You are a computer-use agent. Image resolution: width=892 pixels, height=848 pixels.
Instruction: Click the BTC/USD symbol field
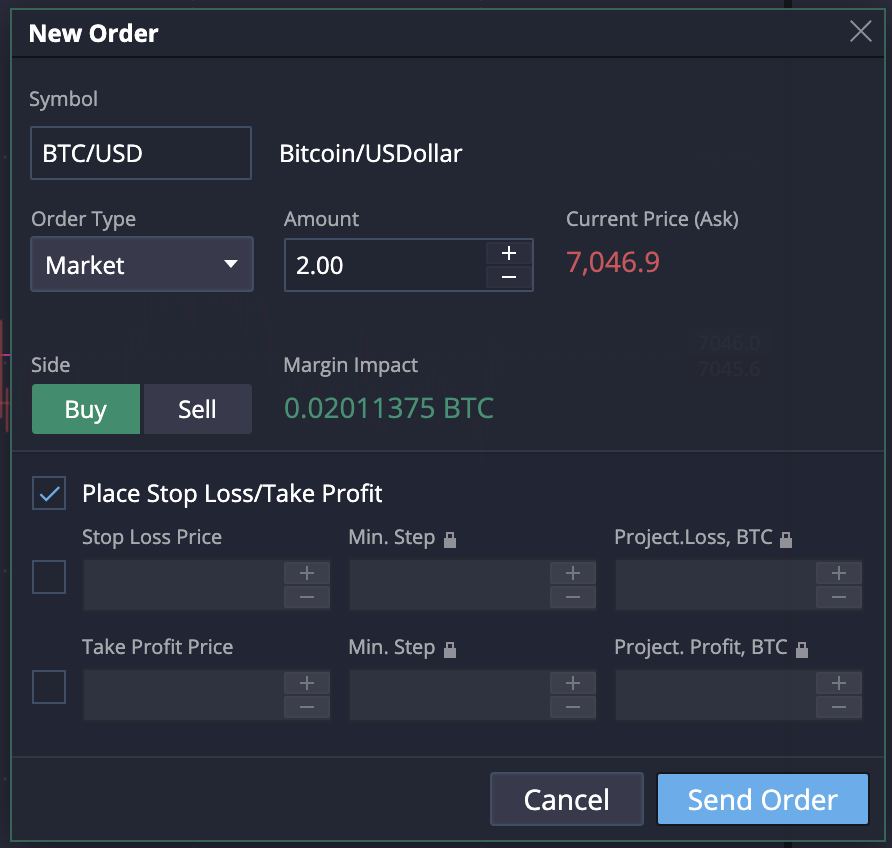click(140, 153)
